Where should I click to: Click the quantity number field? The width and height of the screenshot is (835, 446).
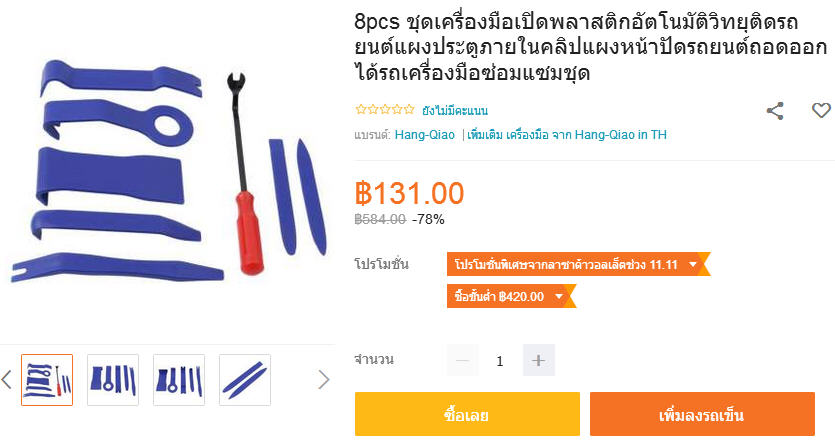tap(500, 361)
